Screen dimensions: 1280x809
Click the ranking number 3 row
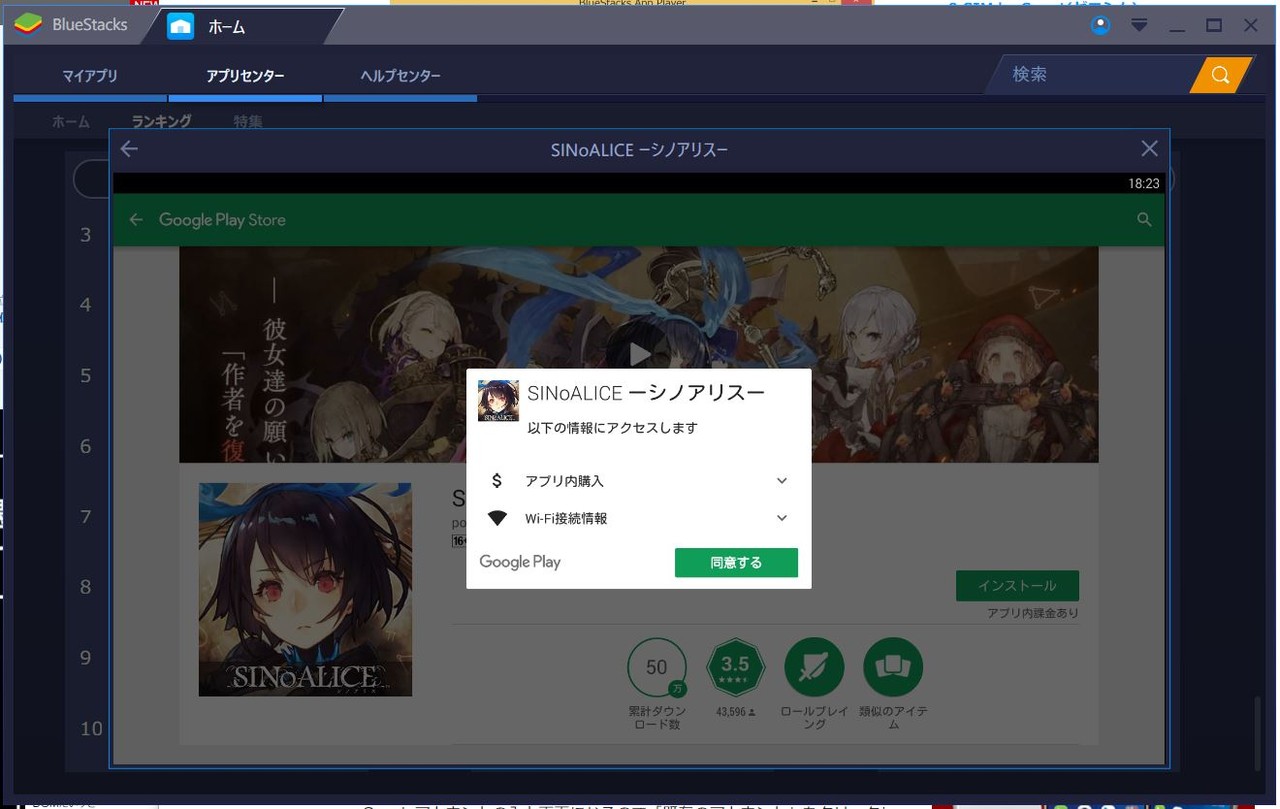pos(86,234)
